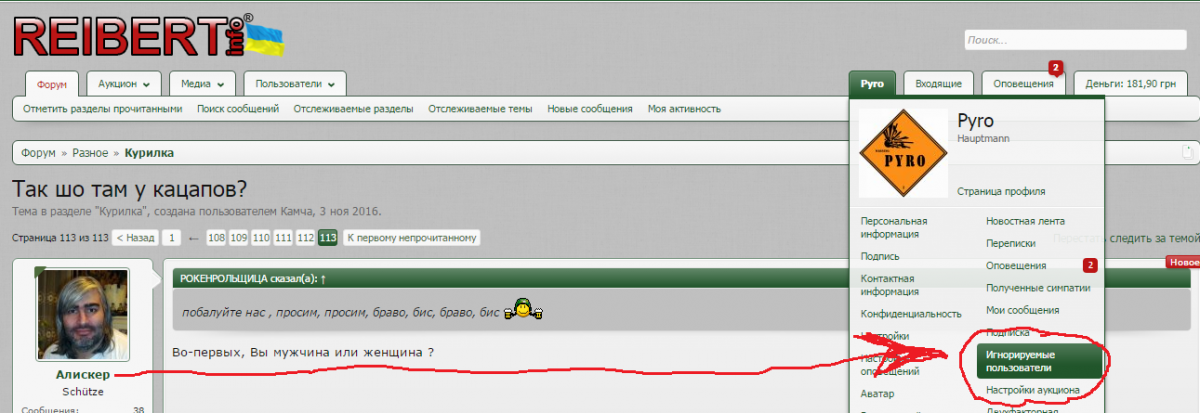This screenshot has height=413, width=1200.
Task: Open 'Контактная информация' menu item
Action: (x=889, y=285)
